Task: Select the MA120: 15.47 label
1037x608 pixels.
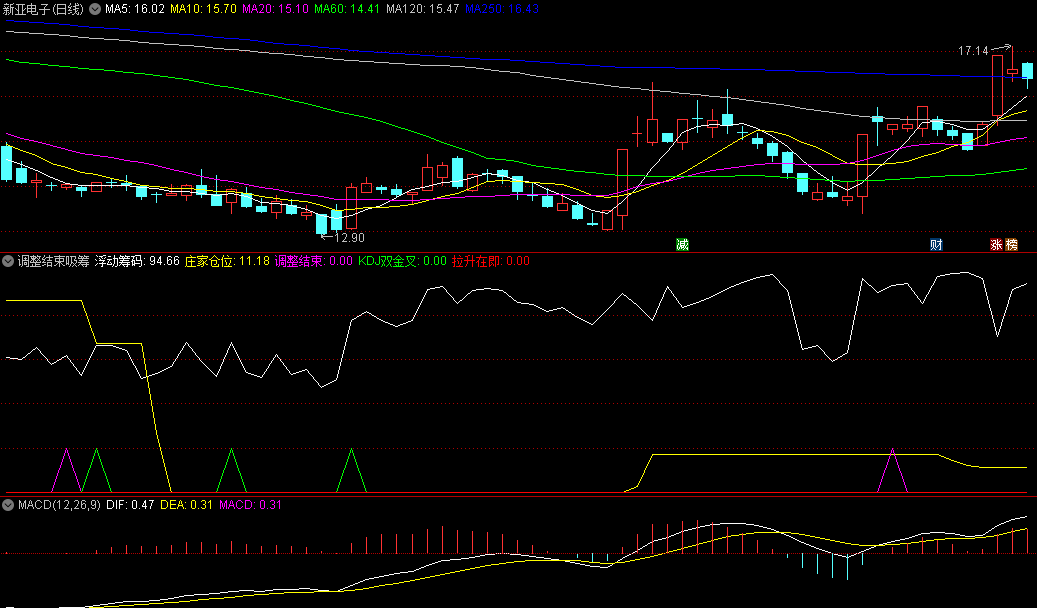Action: pyautogui.click(x=423, y=9)
